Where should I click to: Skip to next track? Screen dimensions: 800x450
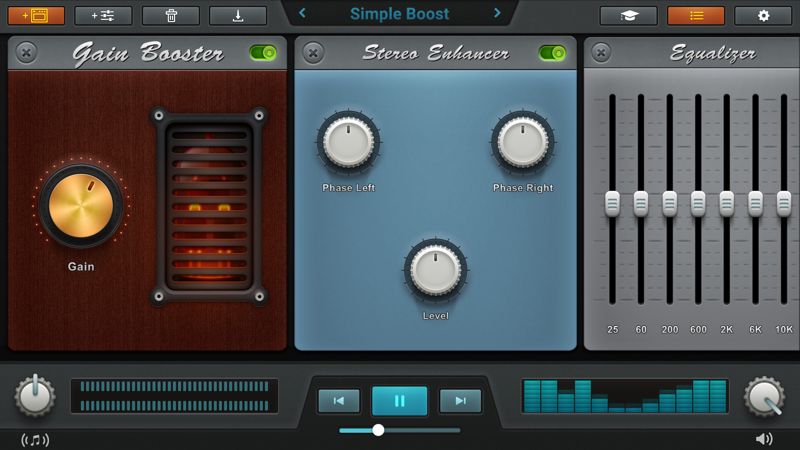pos(460,401)
